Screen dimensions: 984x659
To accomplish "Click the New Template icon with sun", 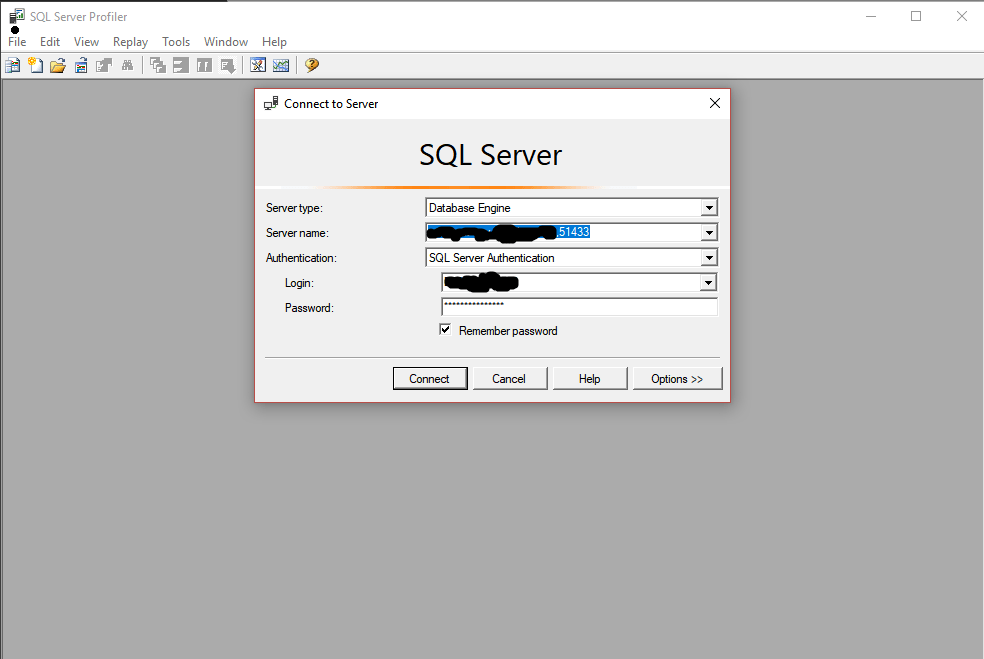I will (x=36, y=65).
